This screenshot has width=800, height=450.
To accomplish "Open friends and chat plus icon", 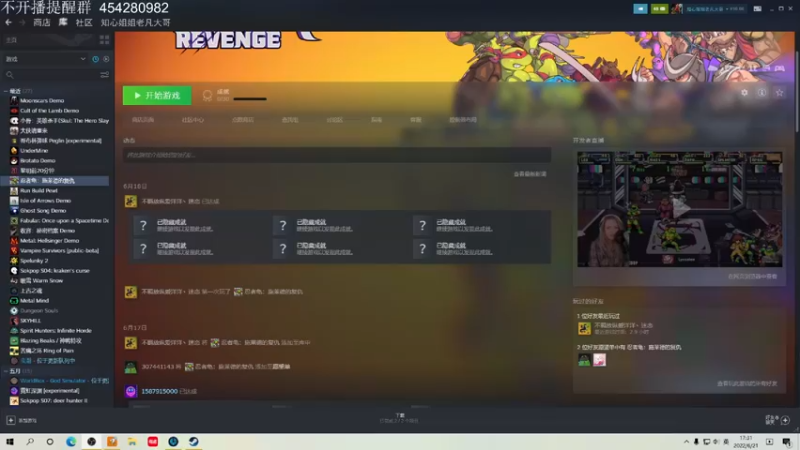I will tap(785, 420).
